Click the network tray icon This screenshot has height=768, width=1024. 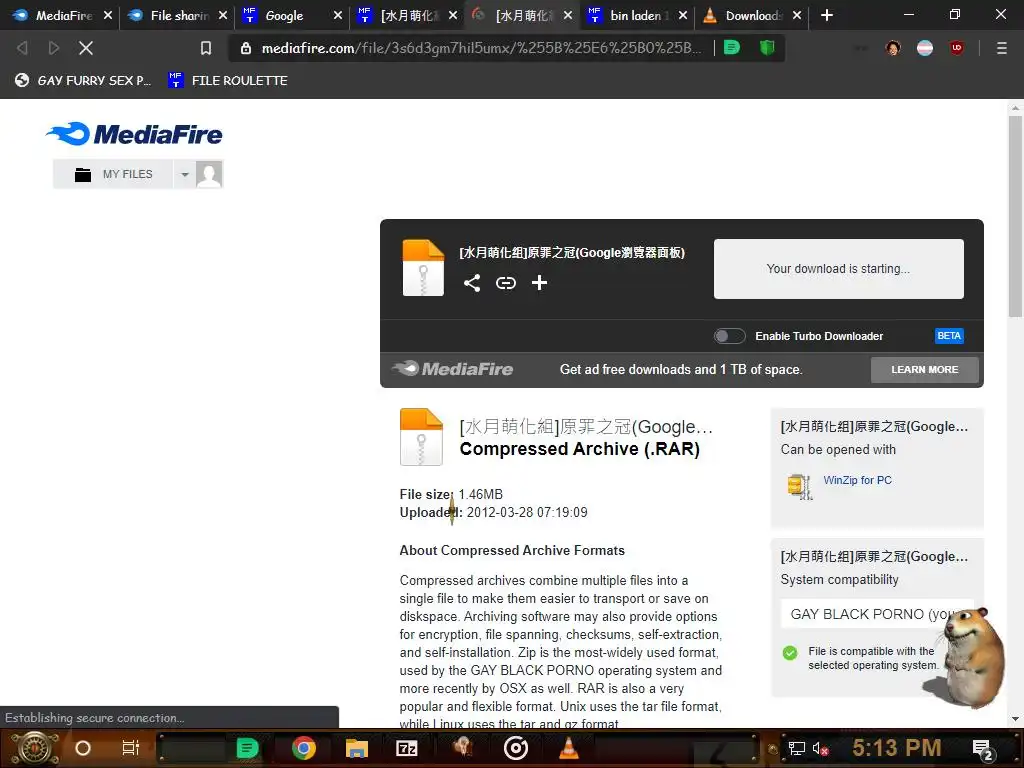pyautogui.click(x=796, y=748)
